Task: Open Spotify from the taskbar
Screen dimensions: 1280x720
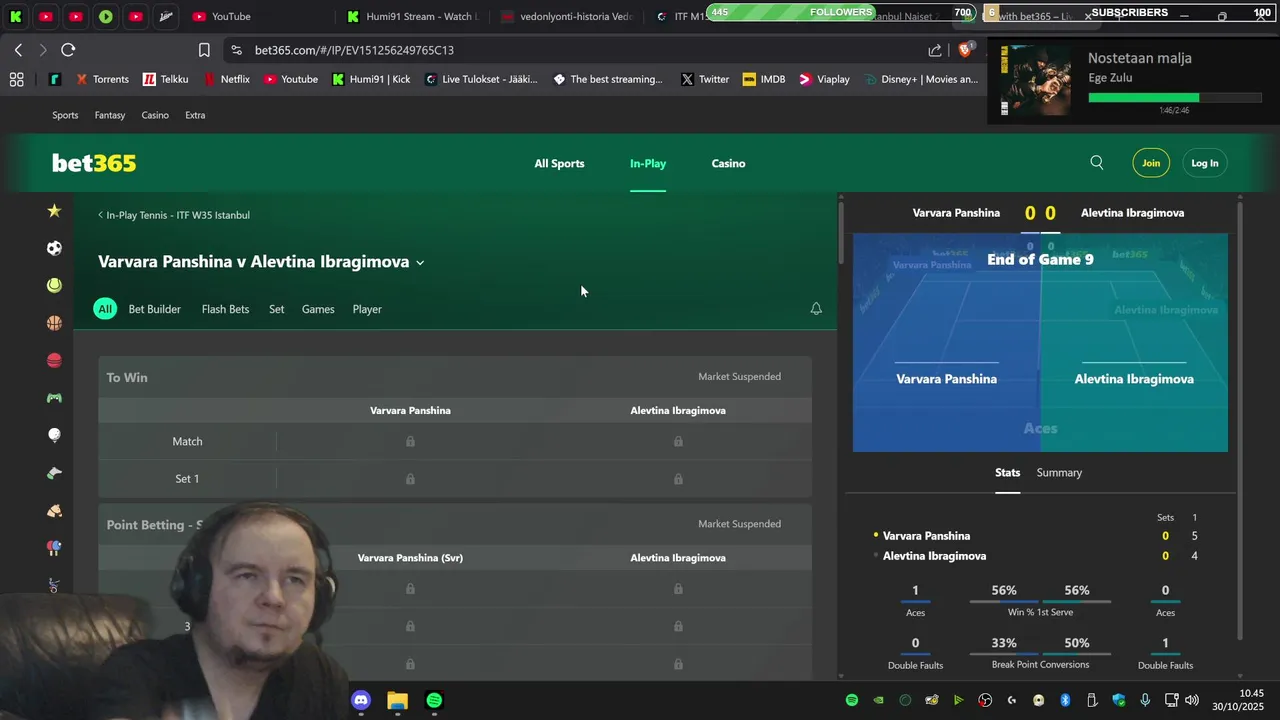Action: tap(434, 701)
